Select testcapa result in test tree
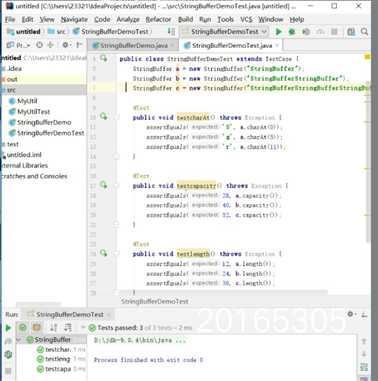 (x=58, y=369)
